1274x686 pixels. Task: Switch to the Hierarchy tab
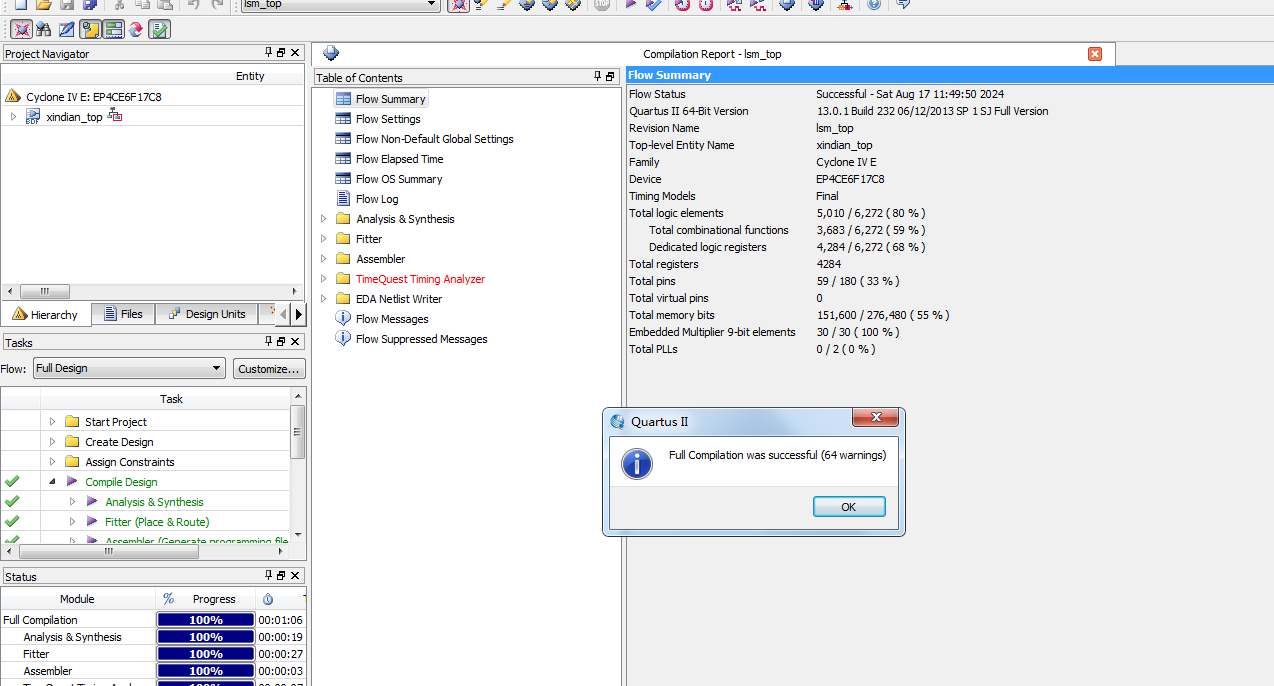(x=45, y=315)
